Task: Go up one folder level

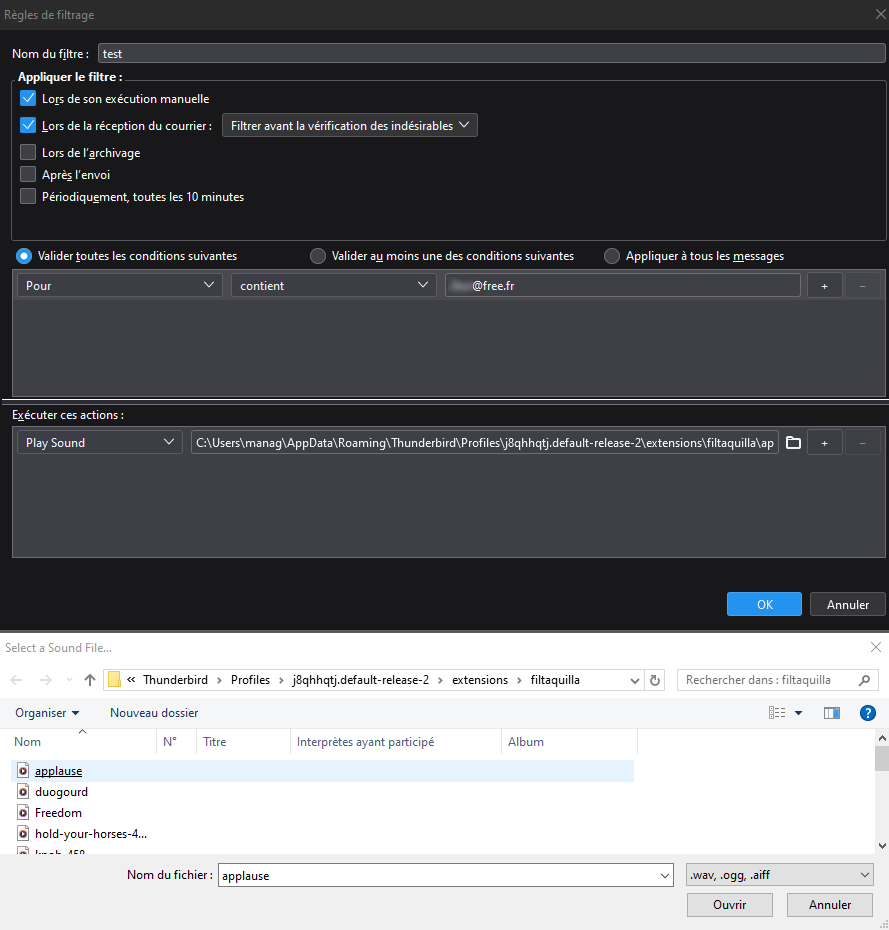Action: click(x=90, y=680)
